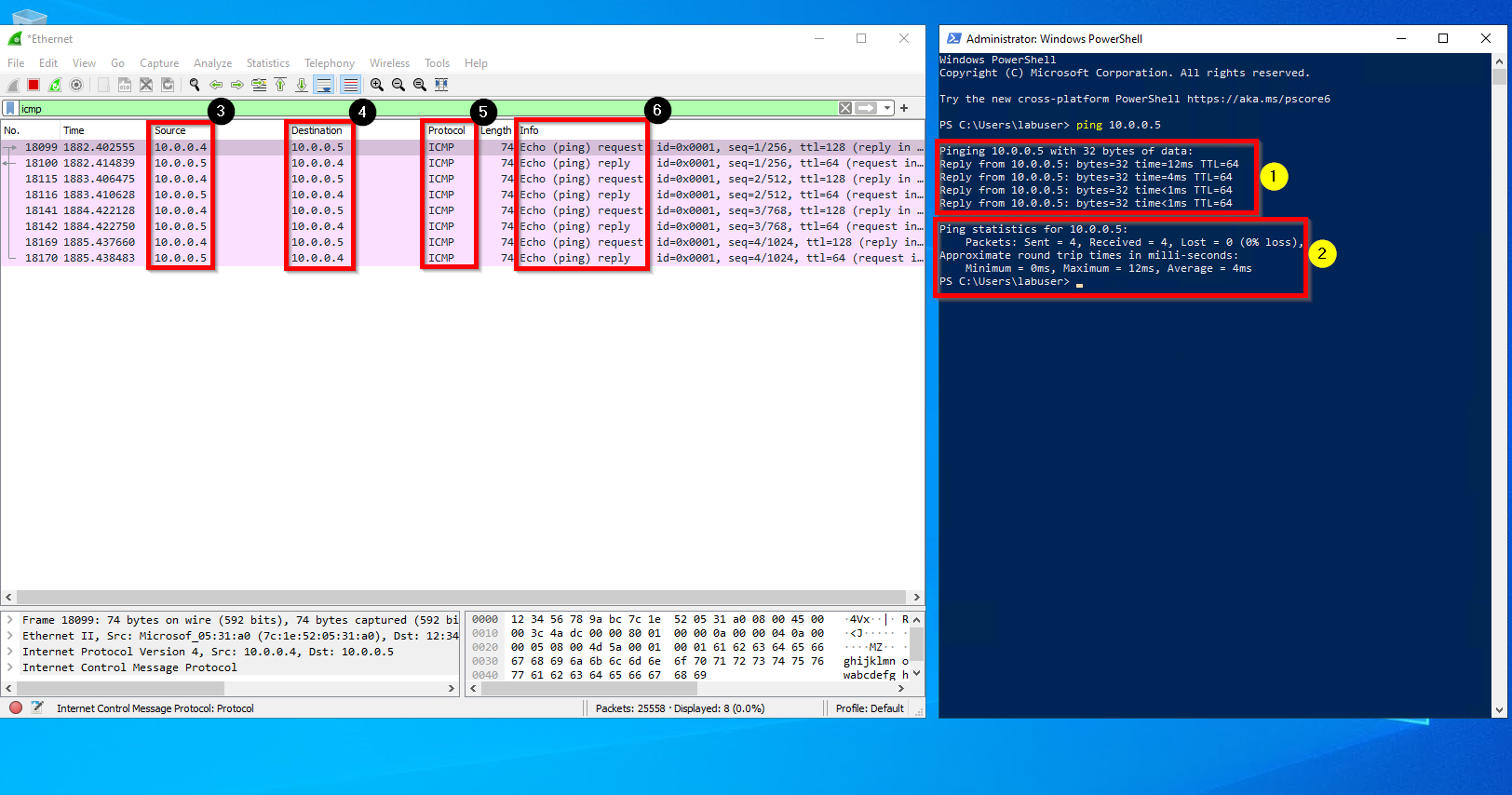This screenshot has width=1512, height=795.
Task: Click the hex dump vertical scrollbar
Action: (x=916, y=646)
